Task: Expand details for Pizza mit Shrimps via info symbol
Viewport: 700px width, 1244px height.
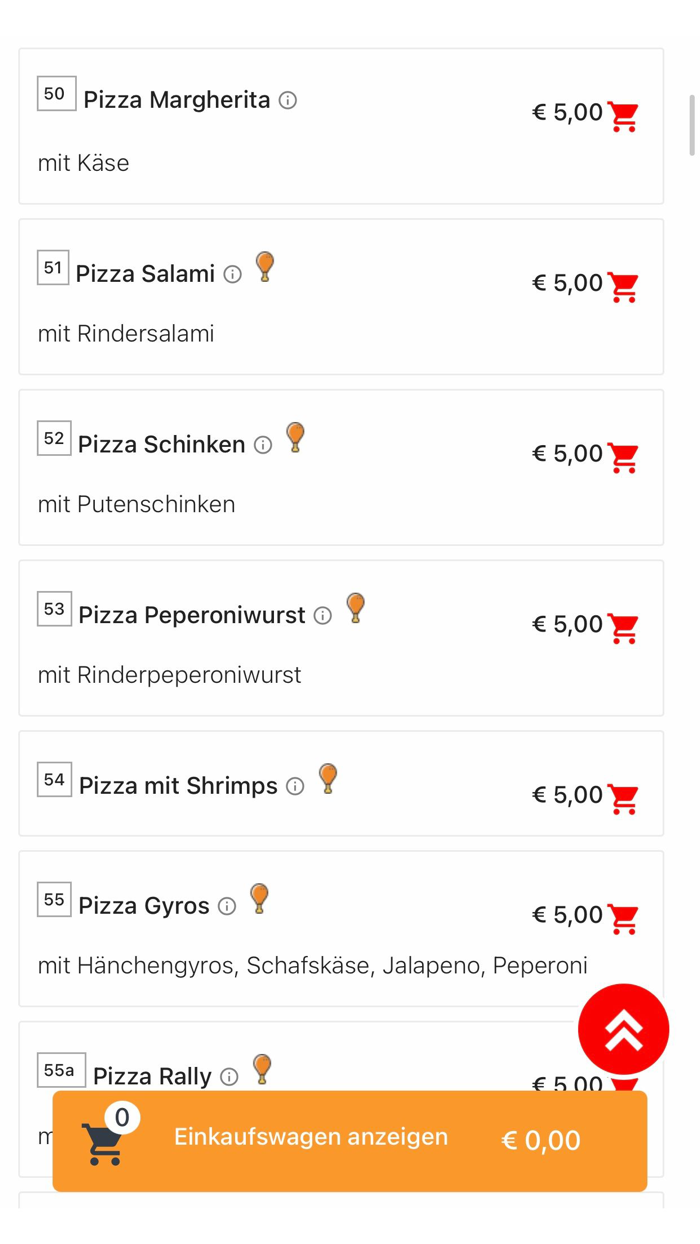Action: pyautogui.click(x=294, y=787)
